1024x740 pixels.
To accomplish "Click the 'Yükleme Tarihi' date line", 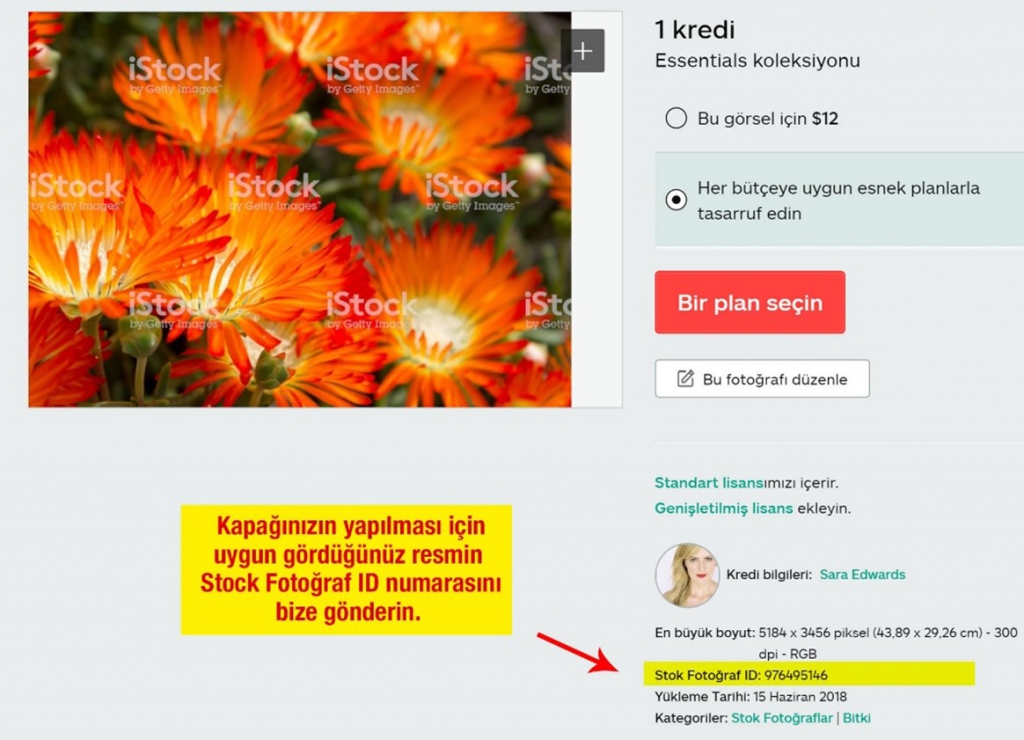I will pos(751,697).
